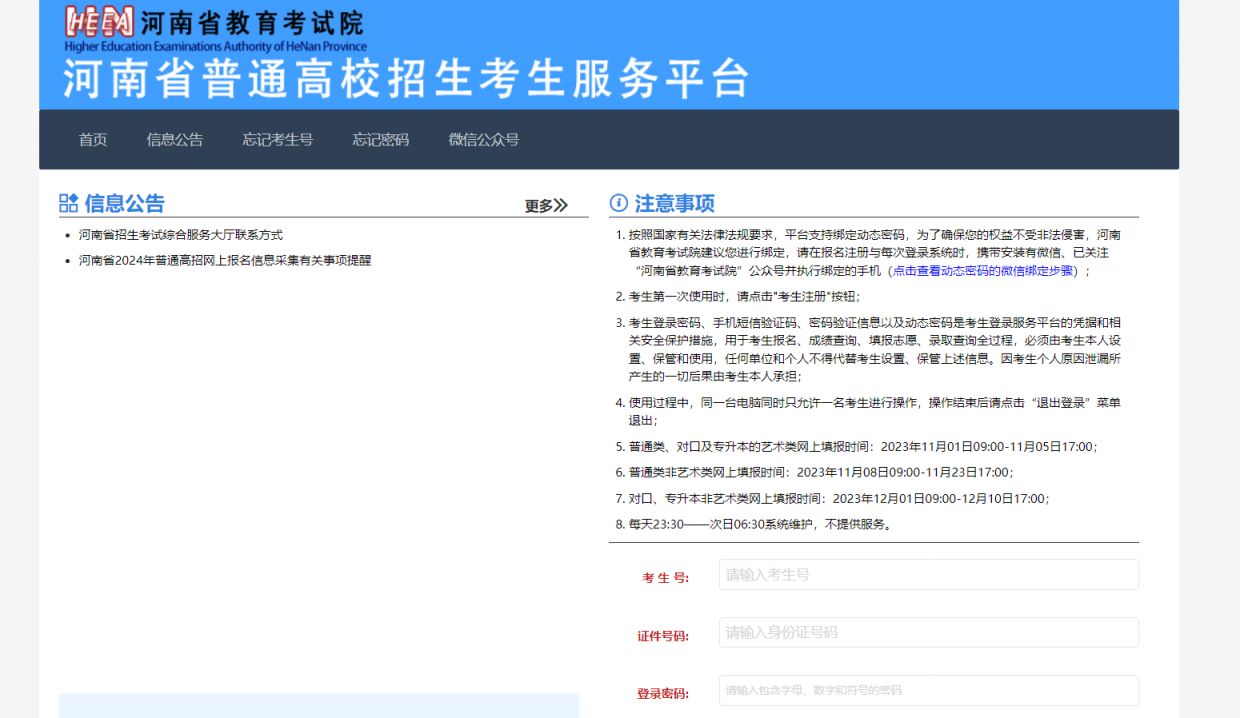1240x718 pixels.
Task: Focus the 考生号 input field
Action: [x=928, y=575]
